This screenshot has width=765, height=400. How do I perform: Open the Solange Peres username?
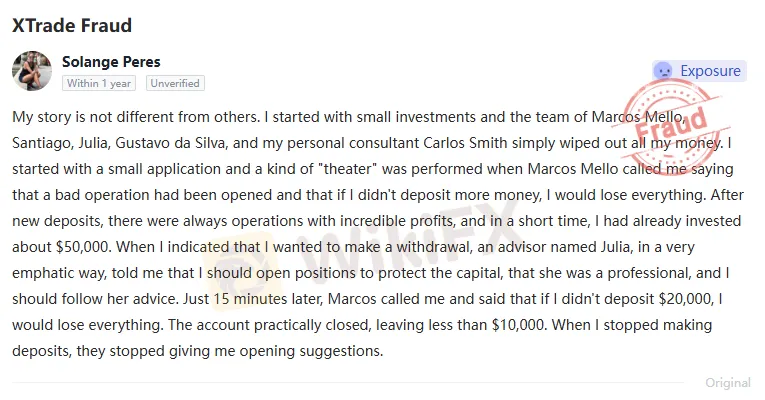click(x=111, y=62)
